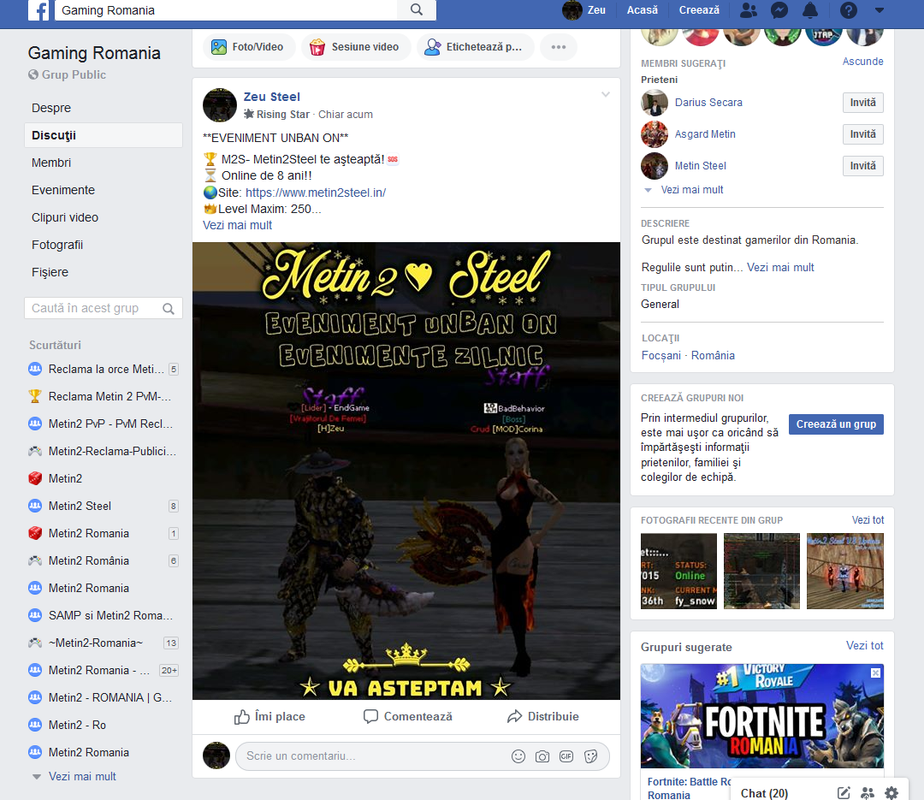Invite Darius Secara to group
The width and height of the screenshot is (924, 800).
pos(863,103)
